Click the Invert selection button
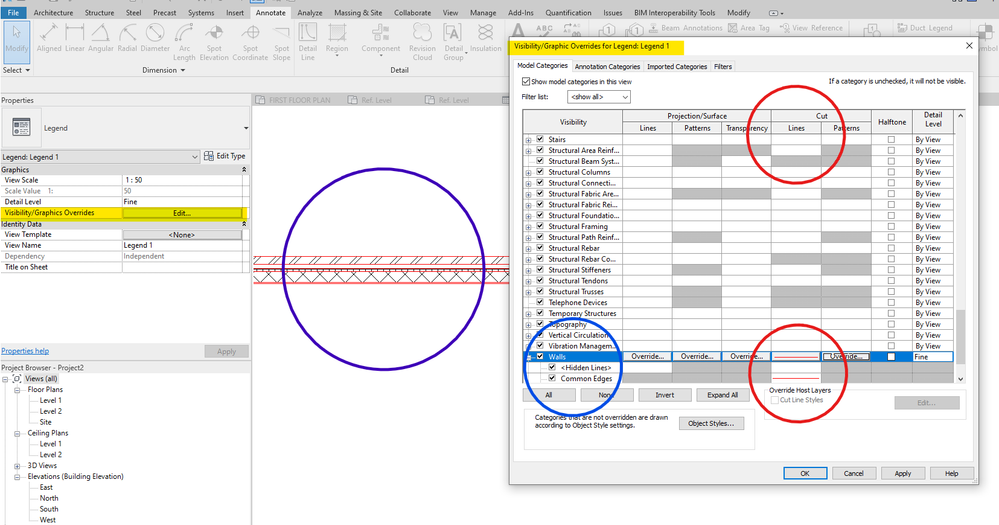999x525 pixels. tap(665, 395)
